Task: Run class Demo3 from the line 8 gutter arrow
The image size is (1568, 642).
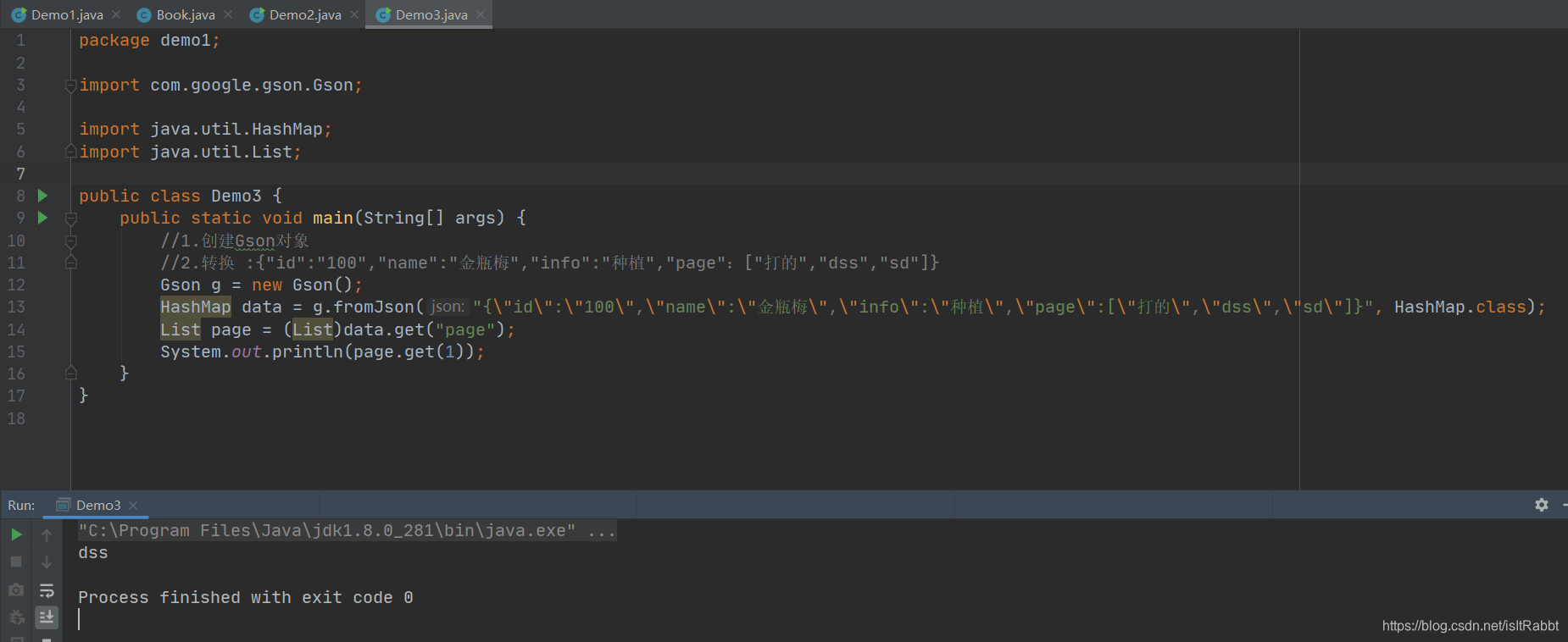Action: 42,196
